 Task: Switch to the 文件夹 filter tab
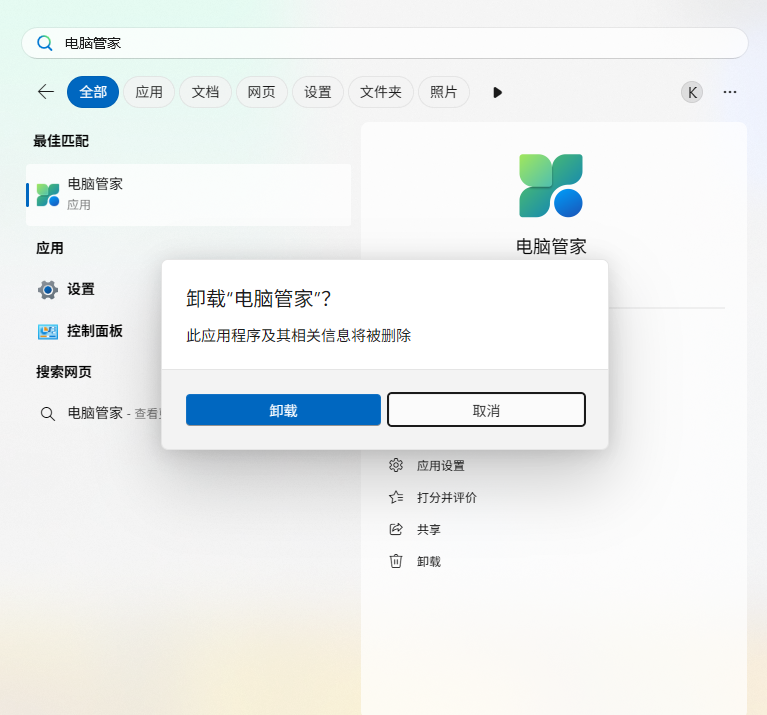[381, 92]
